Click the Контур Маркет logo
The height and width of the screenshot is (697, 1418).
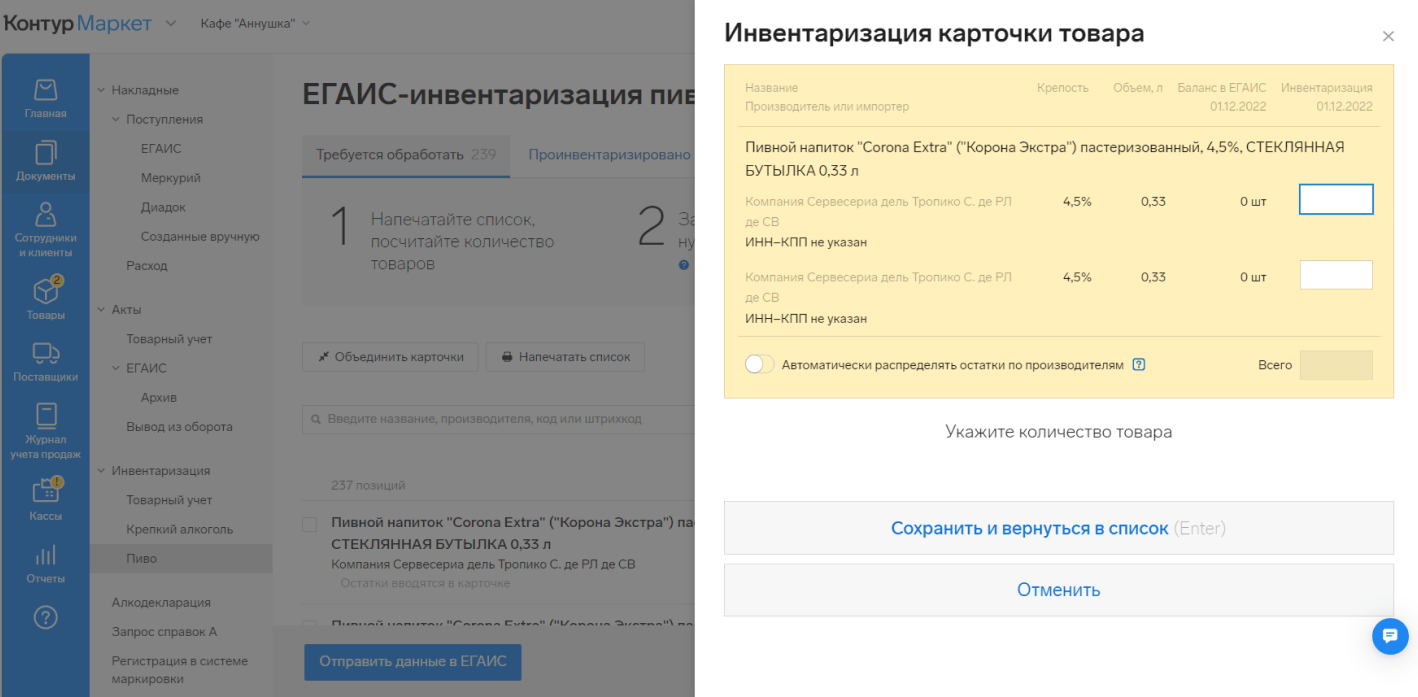point(78,23)
